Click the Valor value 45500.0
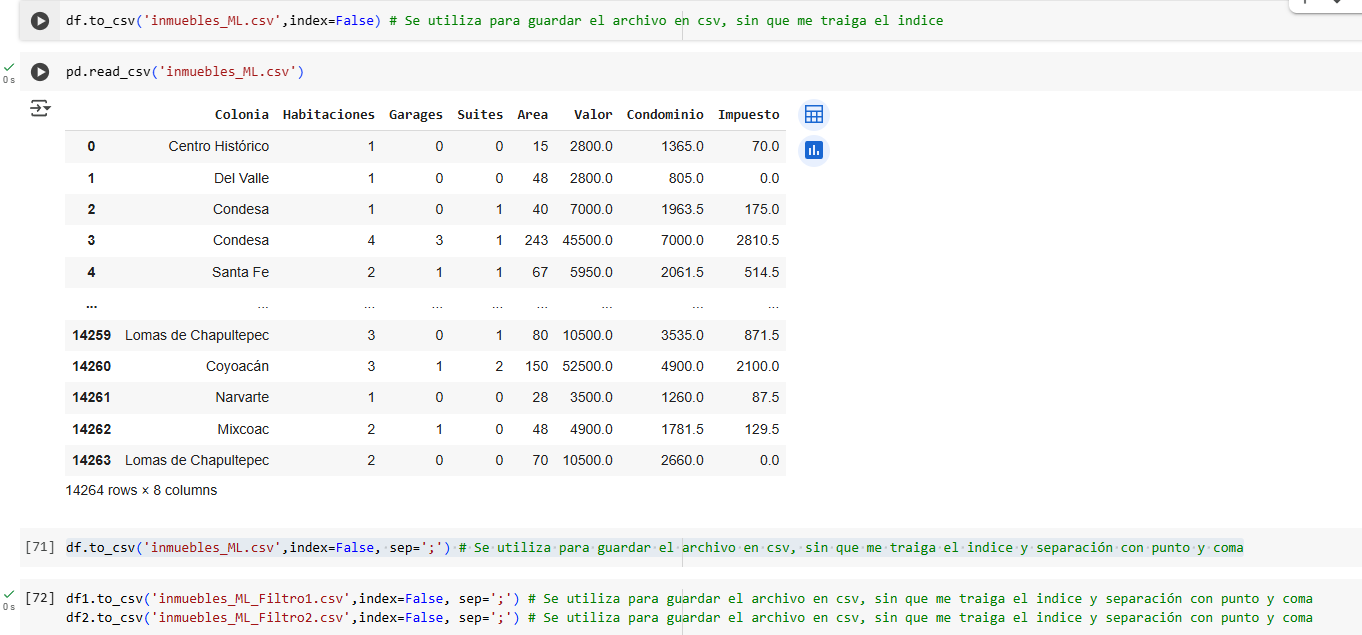Viewport: 1362px width, 635px height. point(588,240)
